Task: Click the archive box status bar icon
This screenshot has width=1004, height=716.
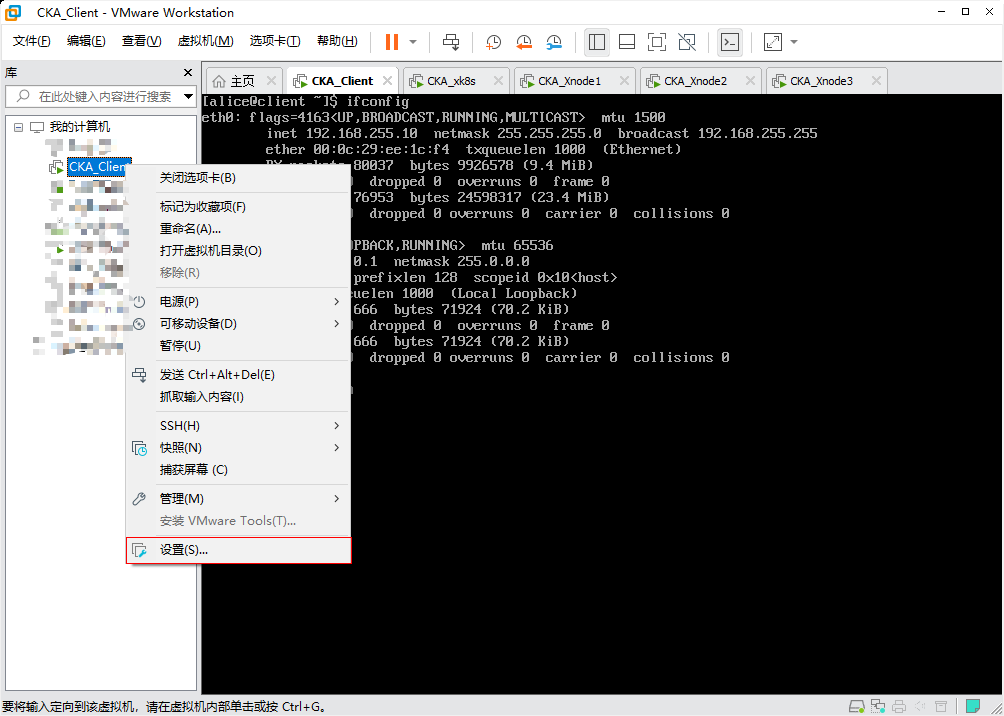Action: (x=940, y=706)
